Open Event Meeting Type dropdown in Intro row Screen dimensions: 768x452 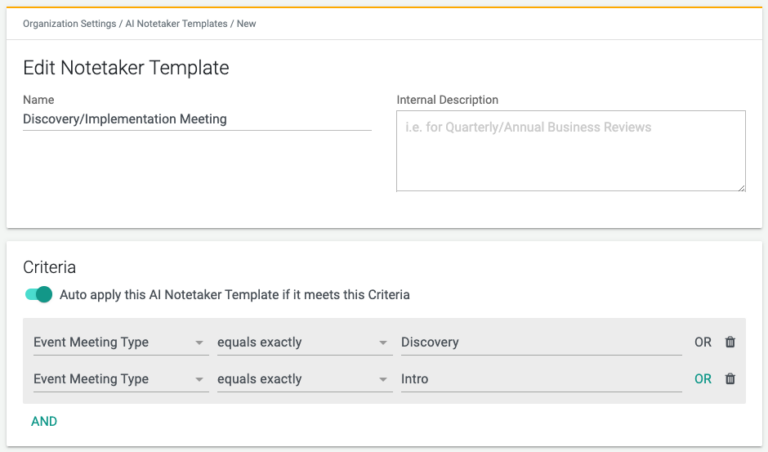tap(120, 379)
